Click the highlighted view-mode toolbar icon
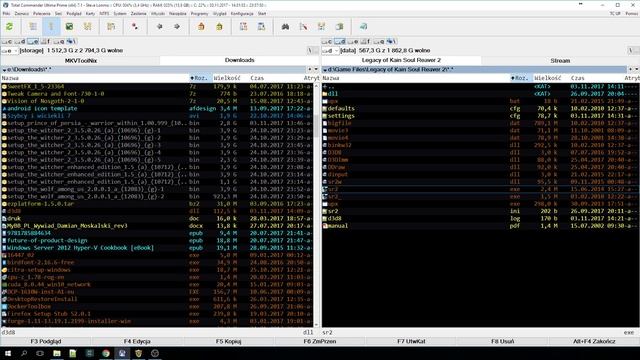 [51, 27]
